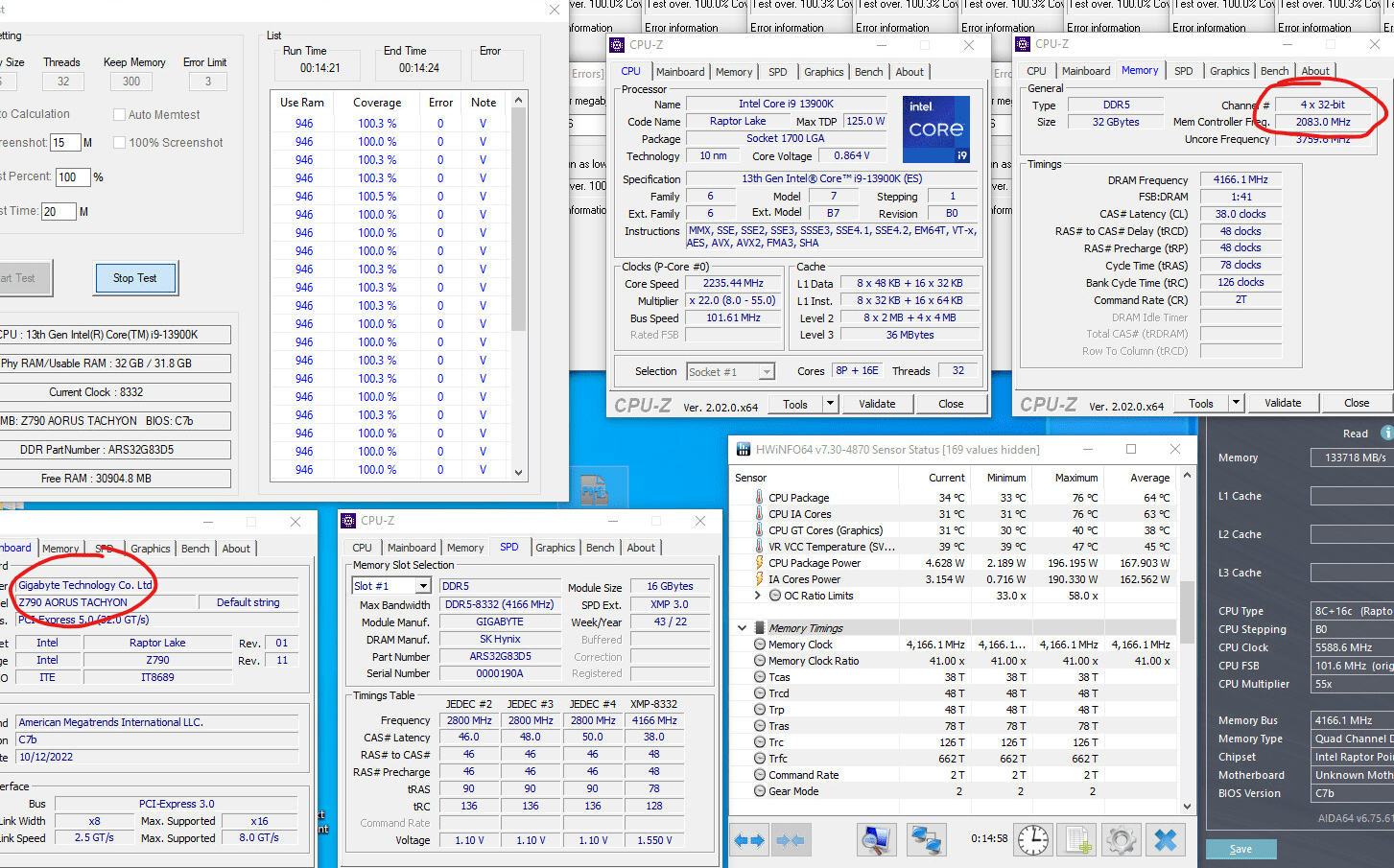Click down arrow of test list scrollbar
1394x868 pixels.
[x=519, y=472]
